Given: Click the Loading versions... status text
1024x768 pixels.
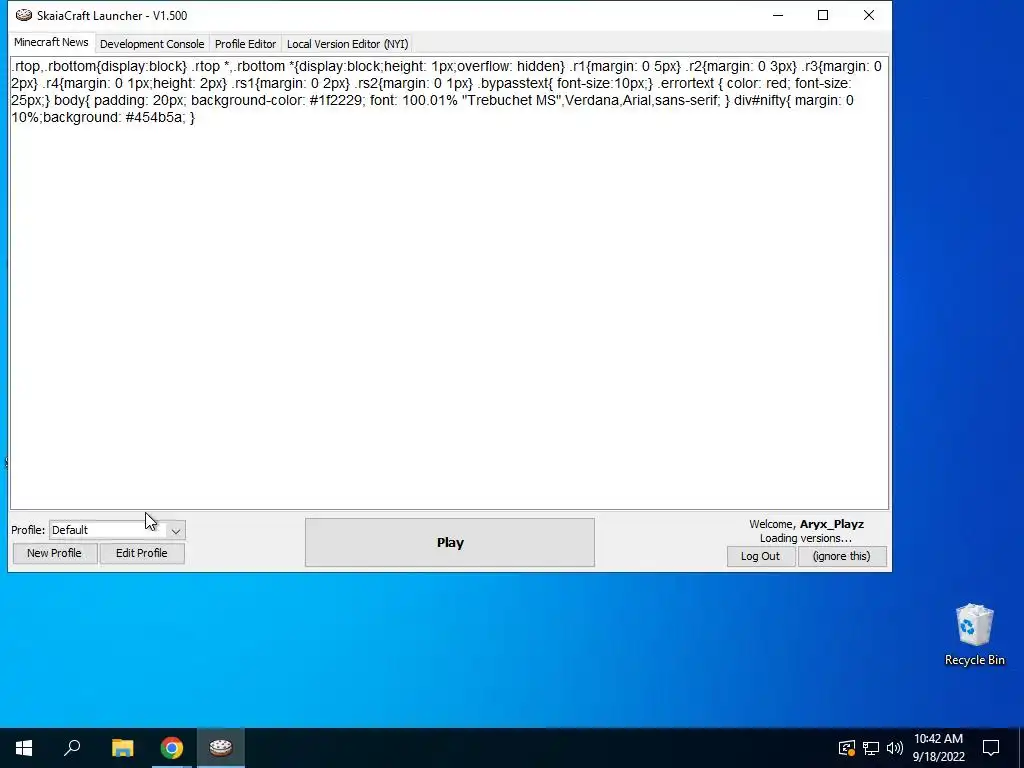Looking at the screenshot, I should pos(806,538).
